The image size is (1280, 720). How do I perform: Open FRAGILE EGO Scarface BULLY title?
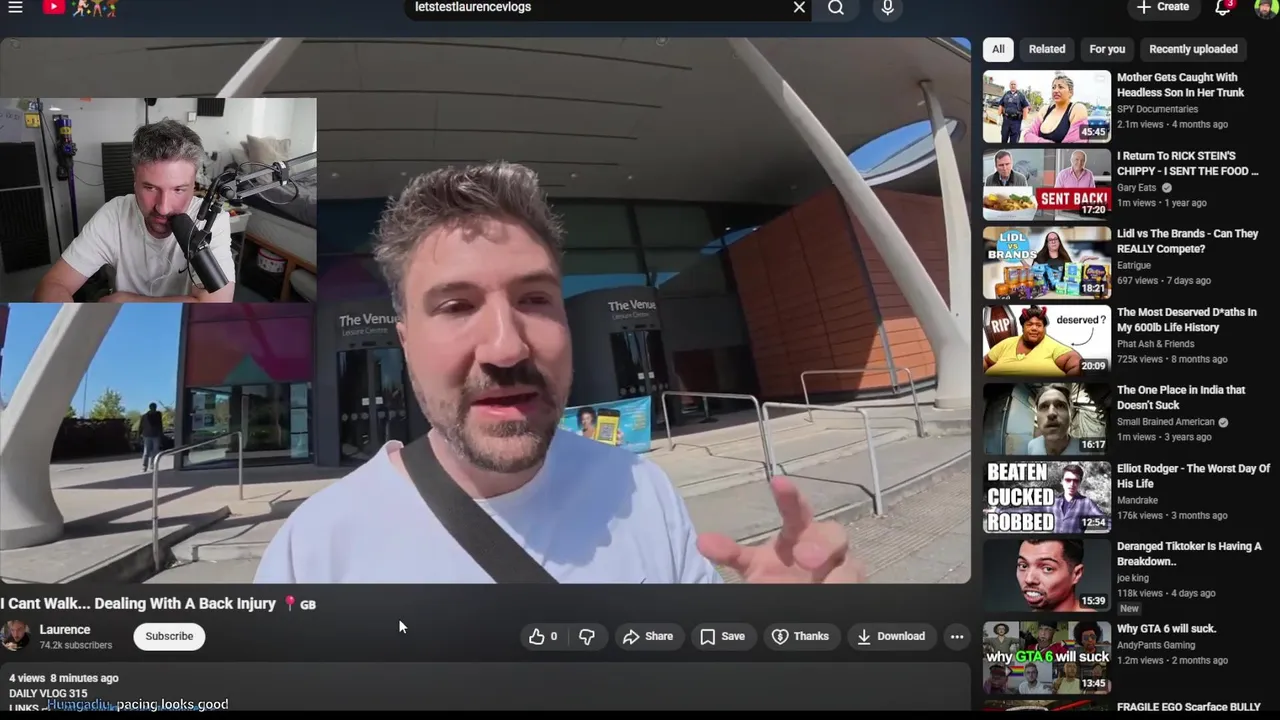1188,708
